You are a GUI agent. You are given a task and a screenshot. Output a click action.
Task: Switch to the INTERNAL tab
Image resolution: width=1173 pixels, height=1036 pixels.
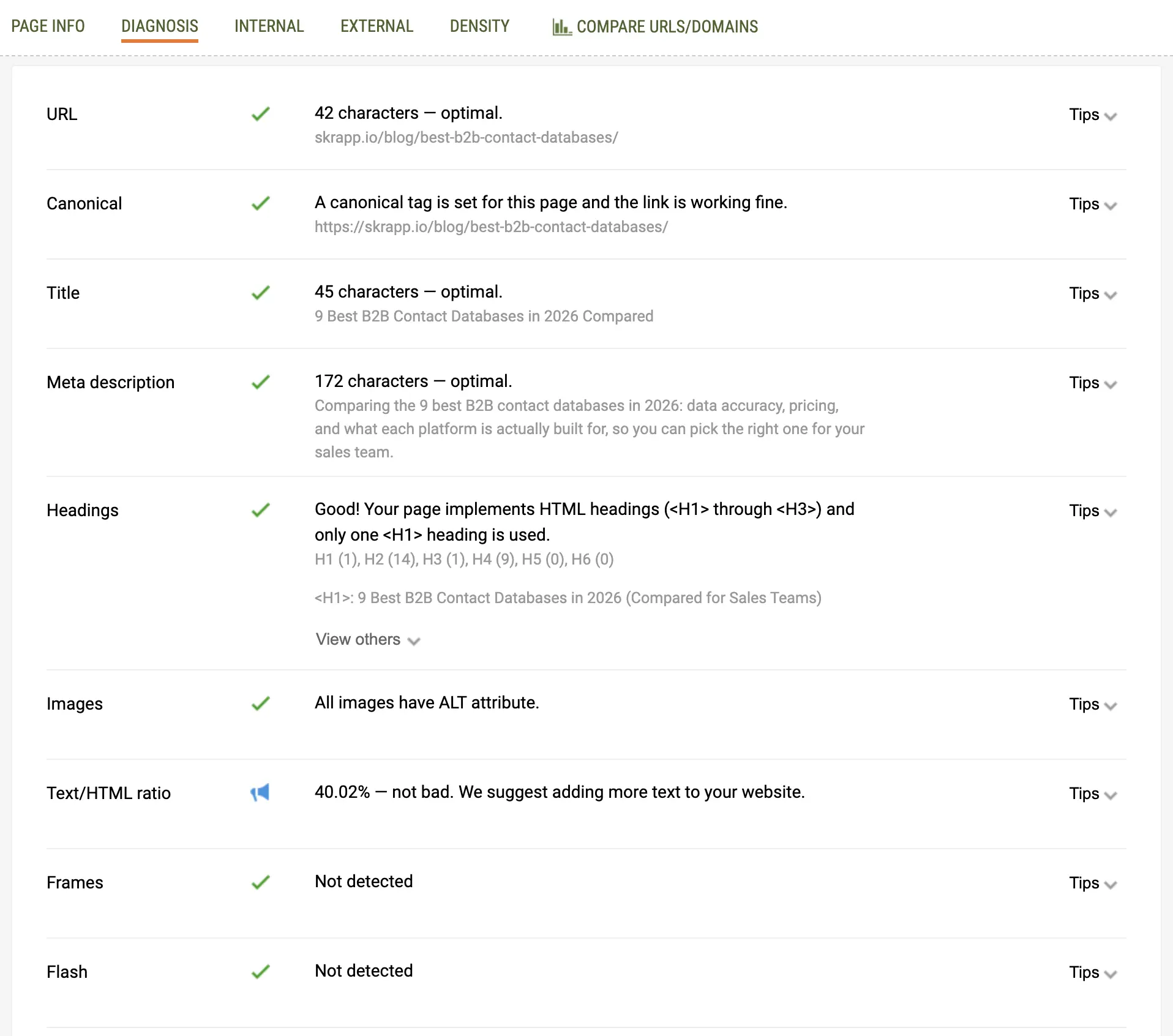pyautogui.click(x=269, y=26)
